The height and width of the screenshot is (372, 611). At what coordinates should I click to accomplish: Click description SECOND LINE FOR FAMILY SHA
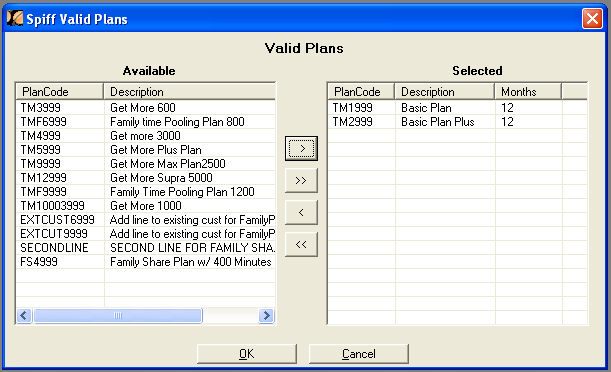click(x=192, y=248)
